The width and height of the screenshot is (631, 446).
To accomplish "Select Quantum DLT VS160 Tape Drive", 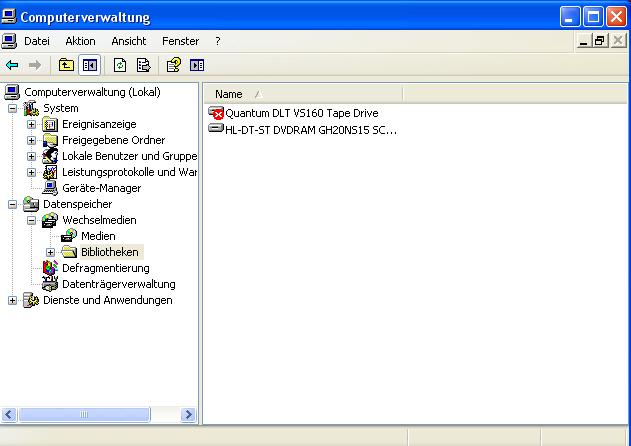I will [x=301, y=113].
